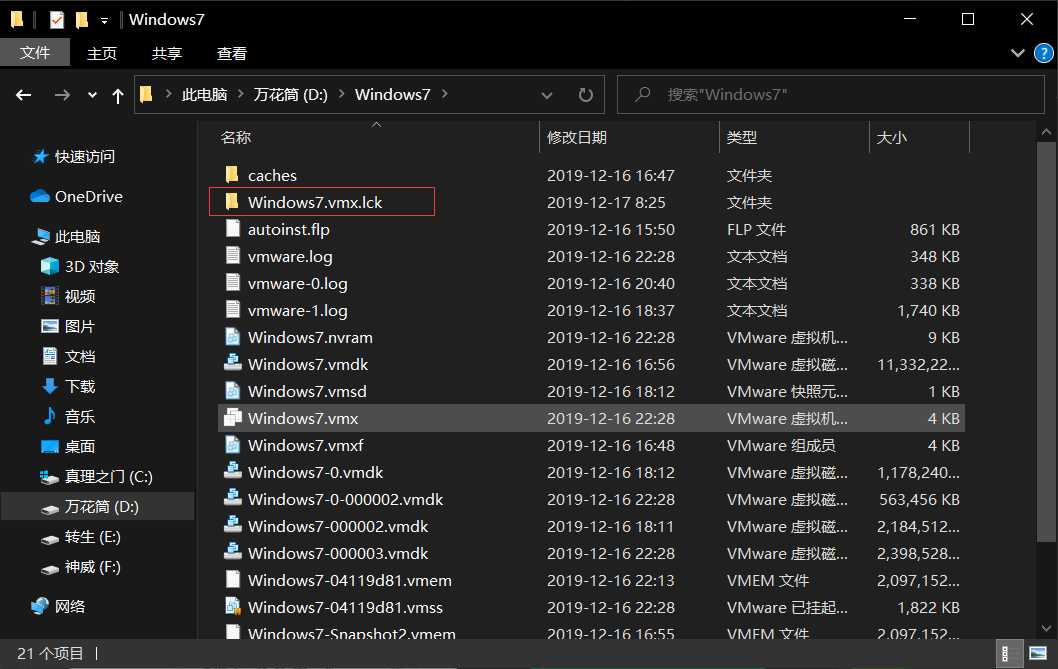Expand chevron after Windows7 in address bar
1058x669 pixels.
(445, 95)
